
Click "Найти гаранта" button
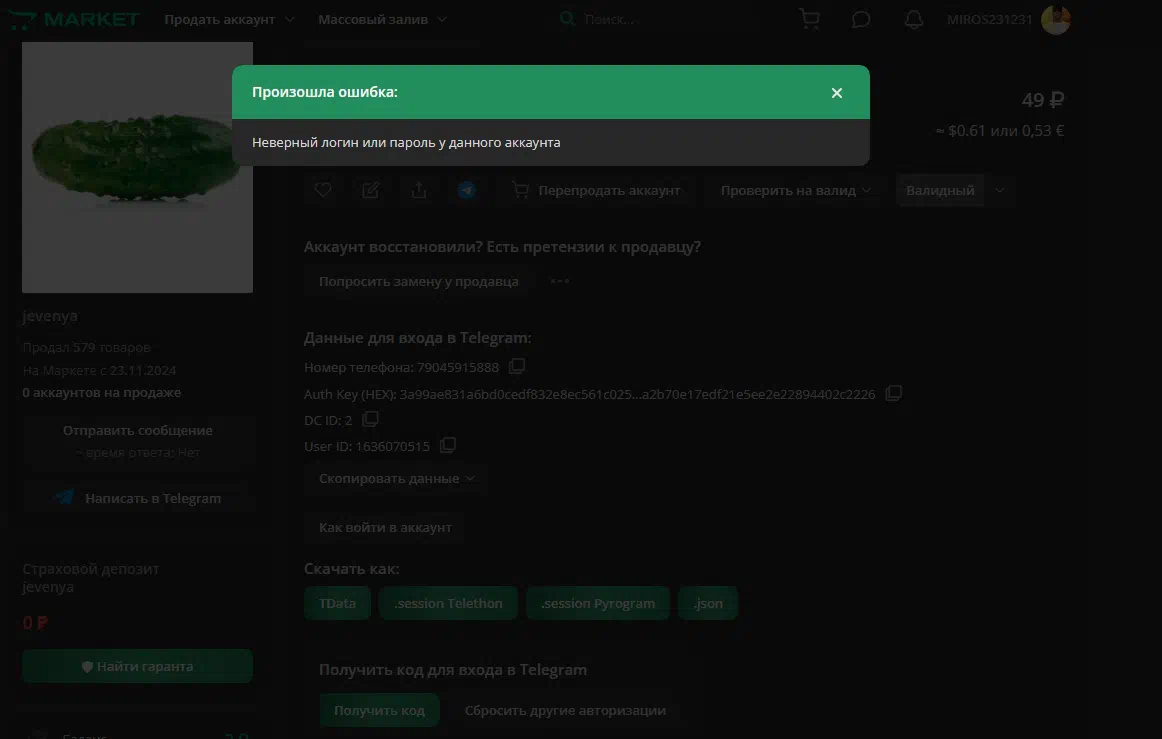pyautogui.click(x=138, y=666)
